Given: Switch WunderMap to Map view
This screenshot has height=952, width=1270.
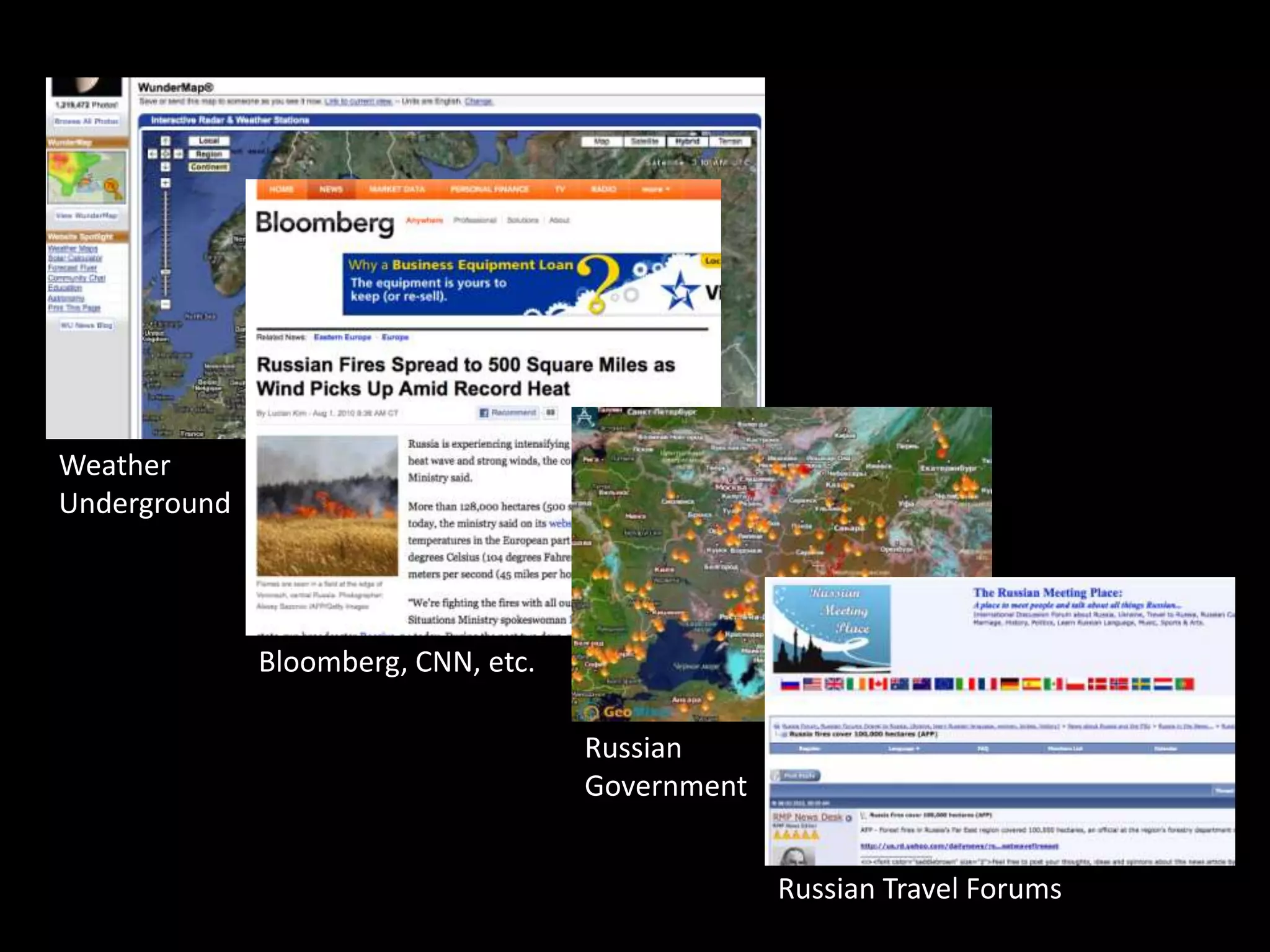Looking at the screenshot, I should tap(602, 141).
